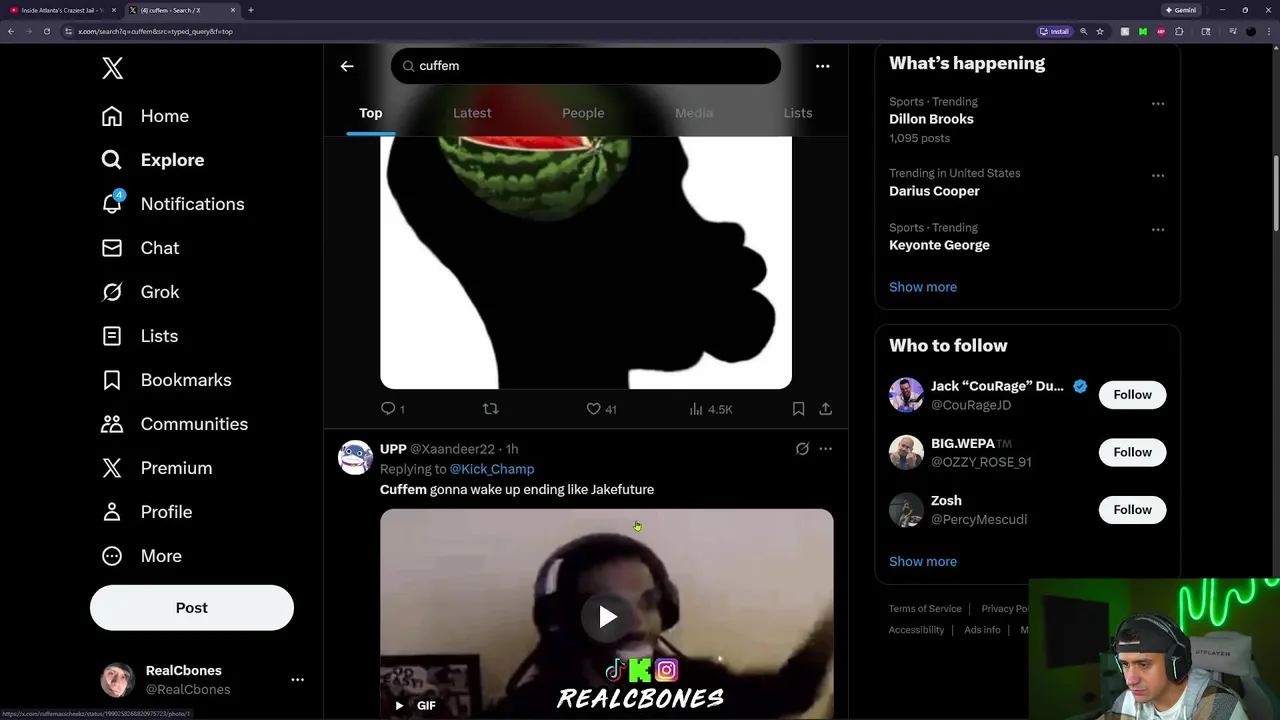1280x720 pixels.
Task: Open Grok from sidebar
Action: (x=140, y=292)
